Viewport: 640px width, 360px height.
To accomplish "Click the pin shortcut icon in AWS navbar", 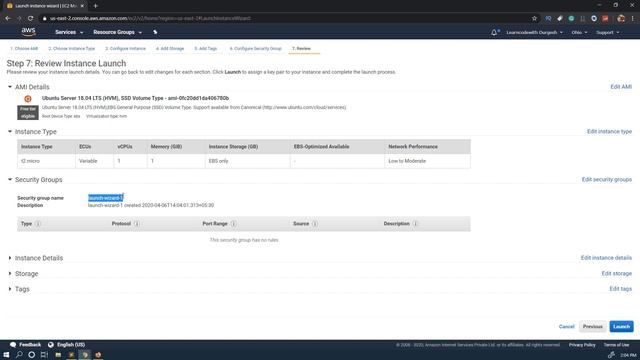I will [155, 32].
